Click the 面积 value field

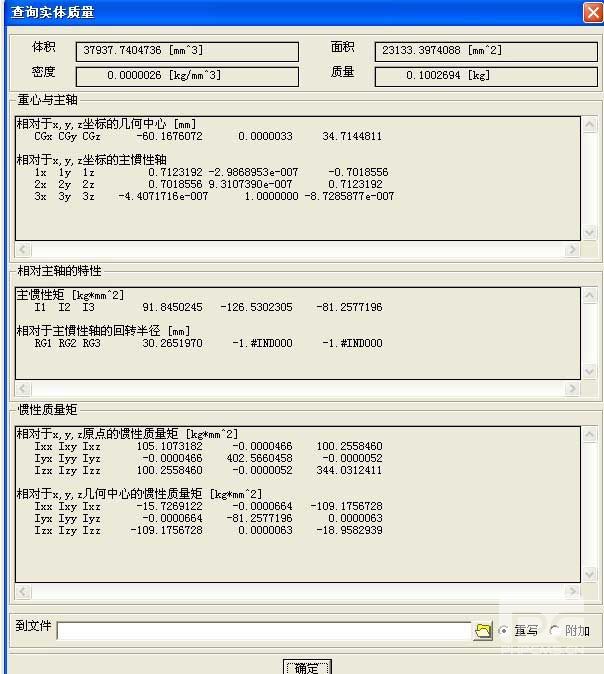[x=481, y=52]
